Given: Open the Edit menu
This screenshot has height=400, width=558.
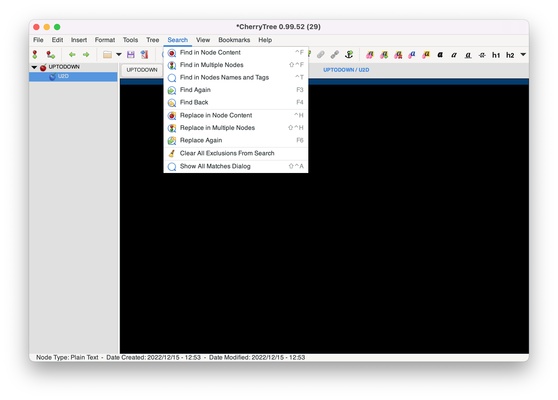Looking at the screenshot, I should click(x=57, y=40).
